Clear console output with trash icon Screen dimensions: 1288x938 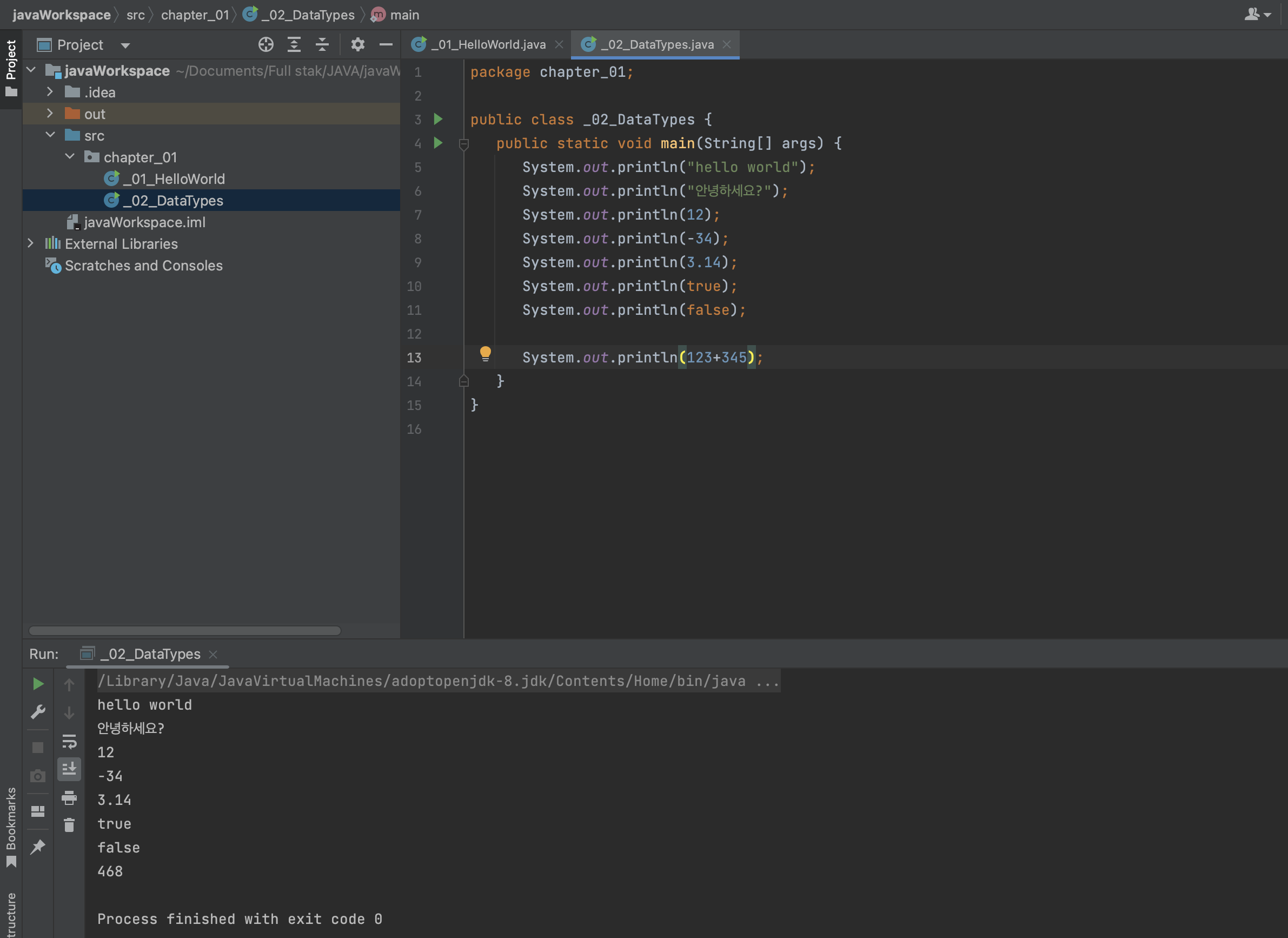[x=69, y=825]
